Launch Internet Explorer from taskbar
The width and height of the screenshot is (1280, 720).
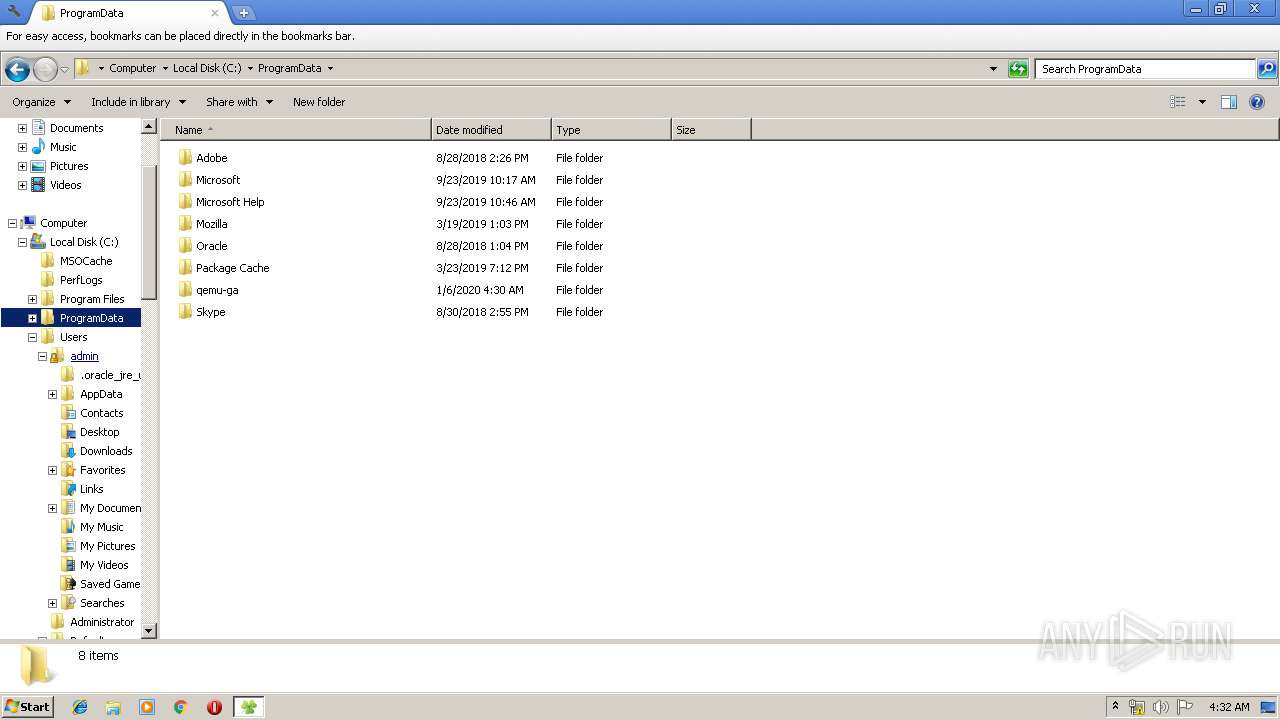pyautogui.click(x=80, y=707)
